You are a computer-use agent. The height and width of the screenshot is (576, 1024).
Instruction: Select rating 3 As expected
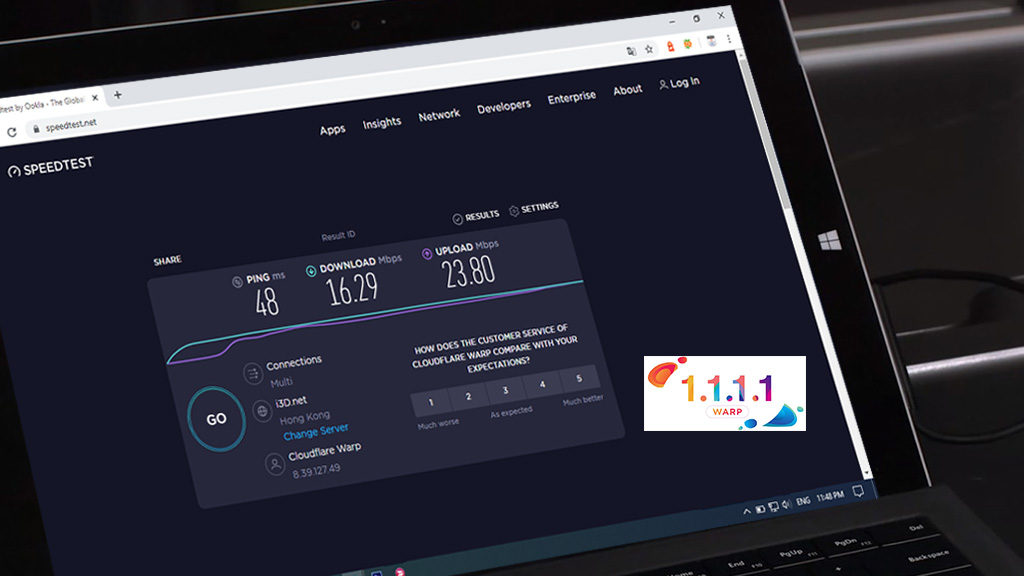click(x=505, y=390)
